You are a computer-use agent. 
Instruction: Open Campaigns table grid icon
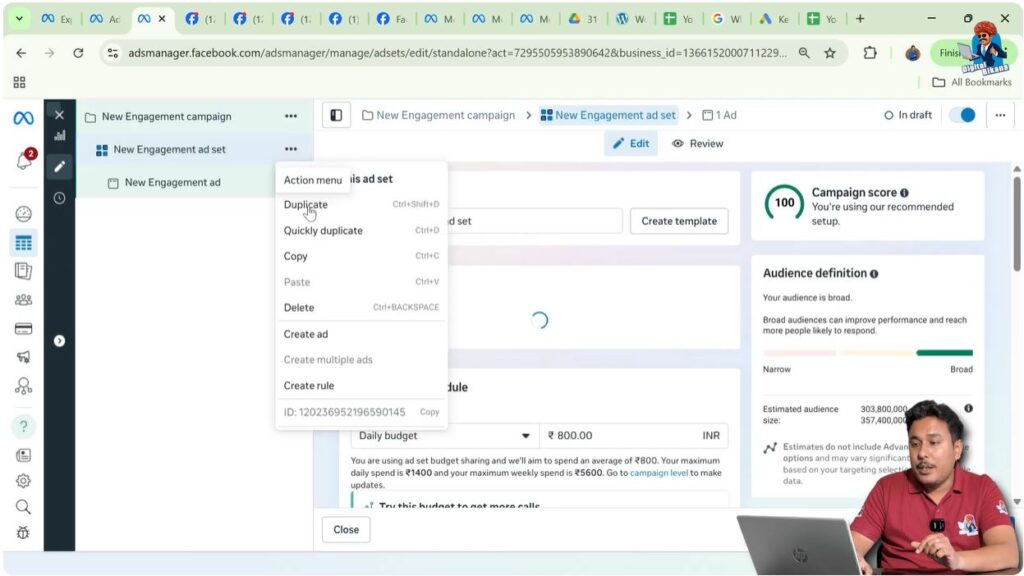coord(24,243)
